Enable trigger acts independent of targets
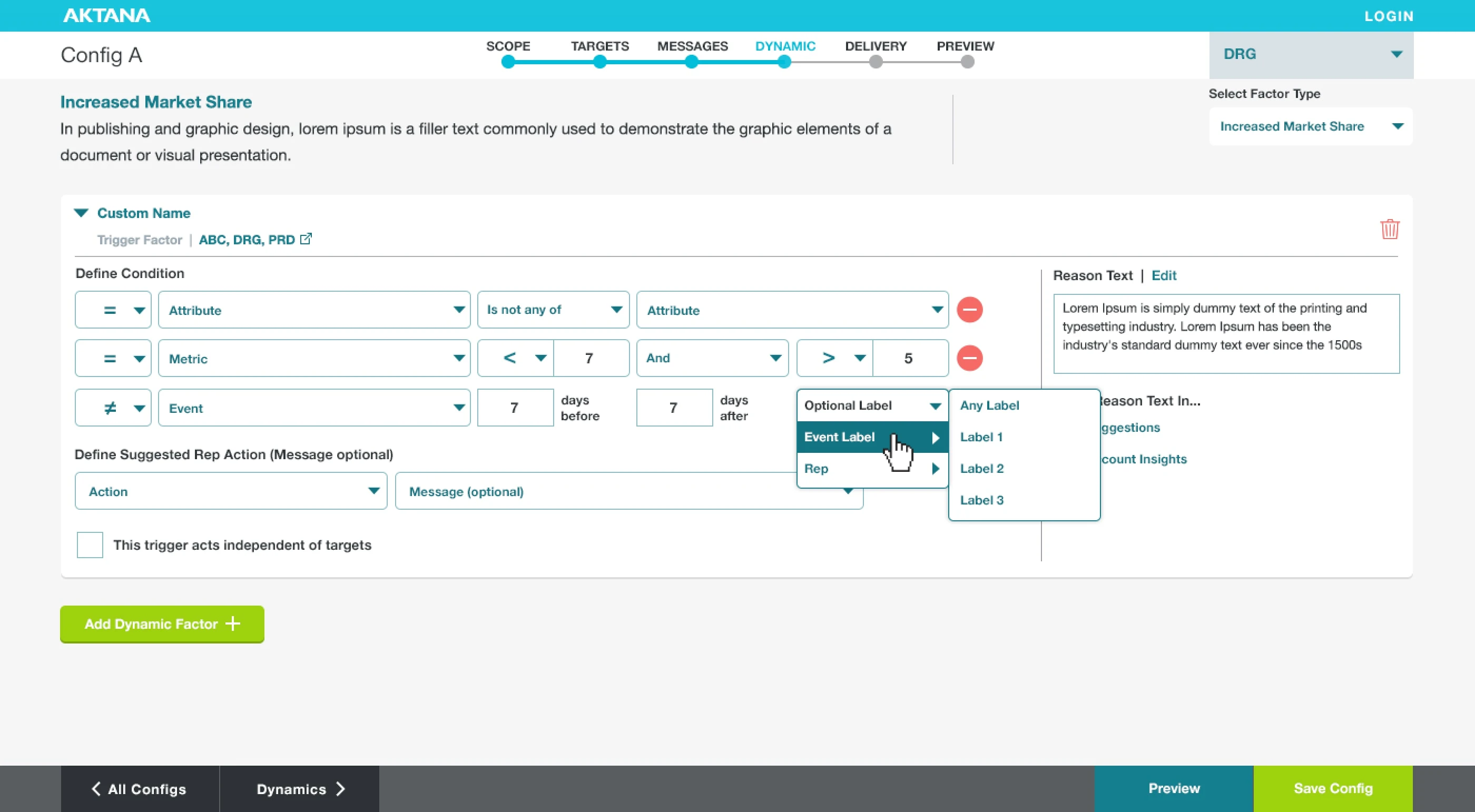 pos(90,545)
